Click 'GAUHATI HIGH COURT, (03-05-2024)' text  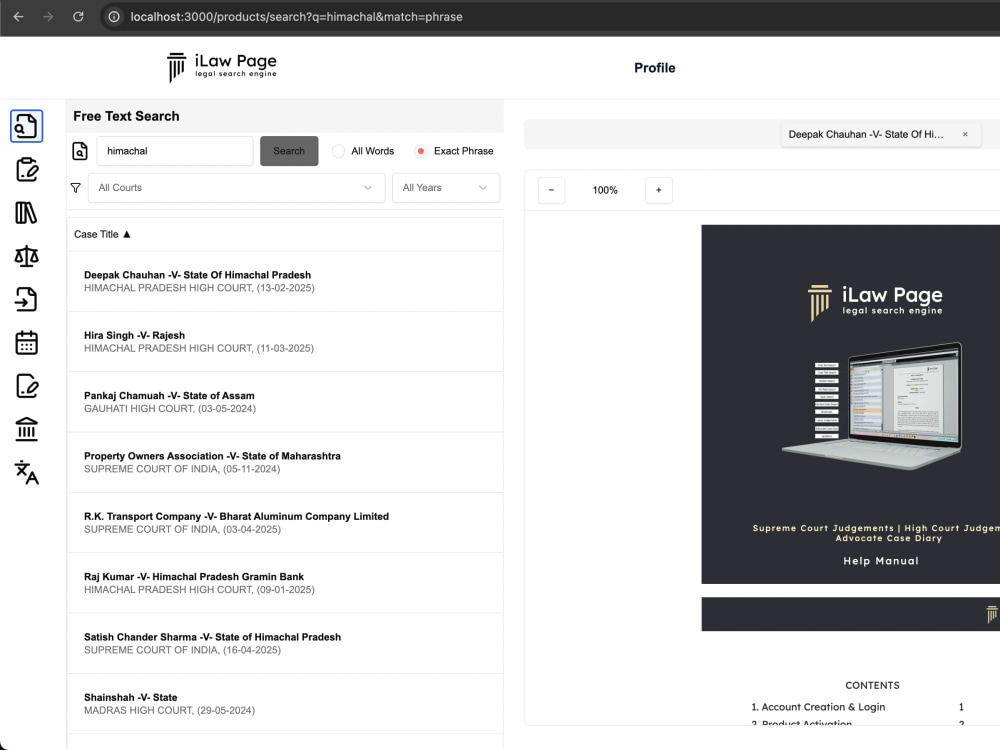pyautogui.click(x=170, y=408)
